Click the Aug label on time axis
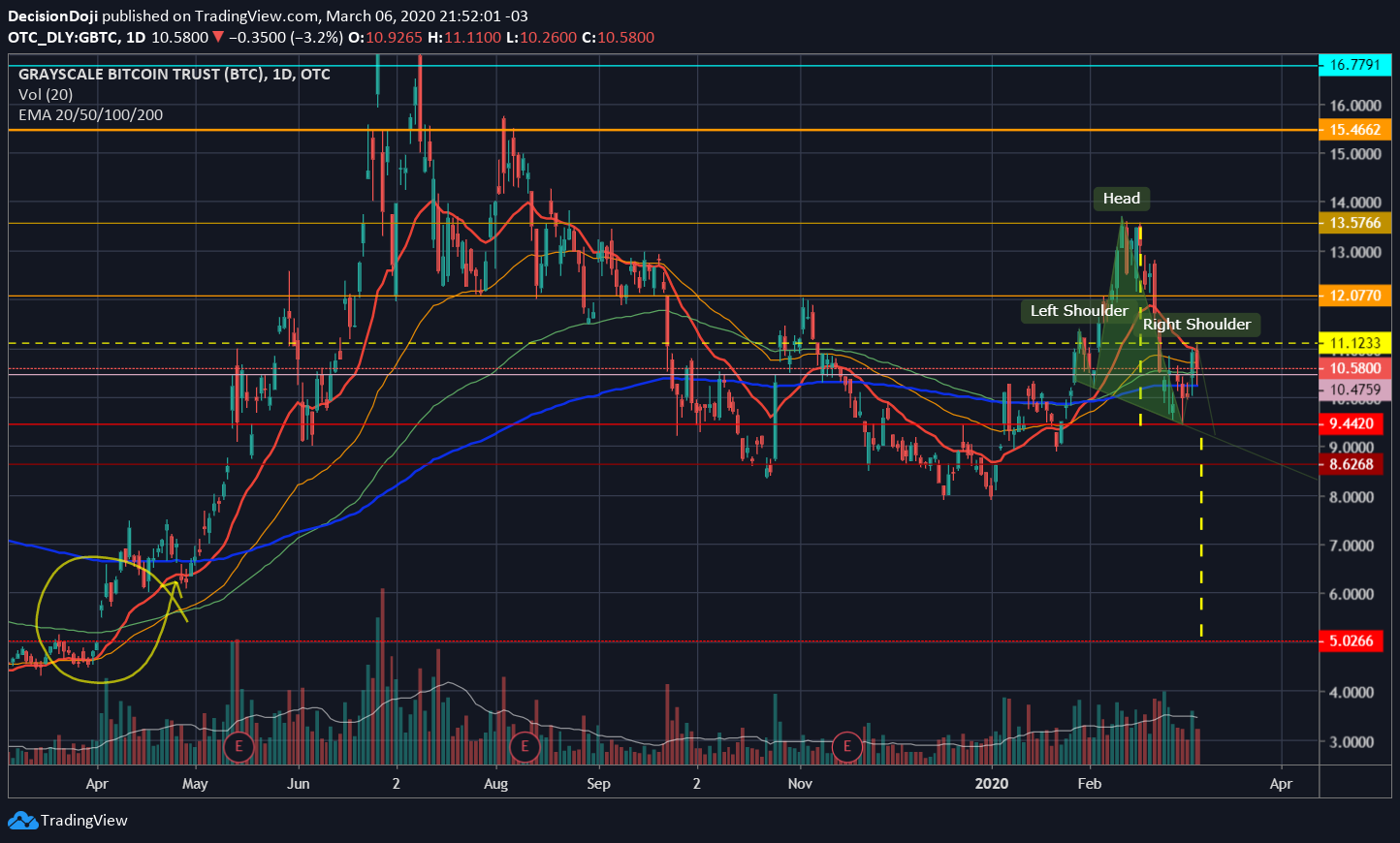 tap(495, 784)
